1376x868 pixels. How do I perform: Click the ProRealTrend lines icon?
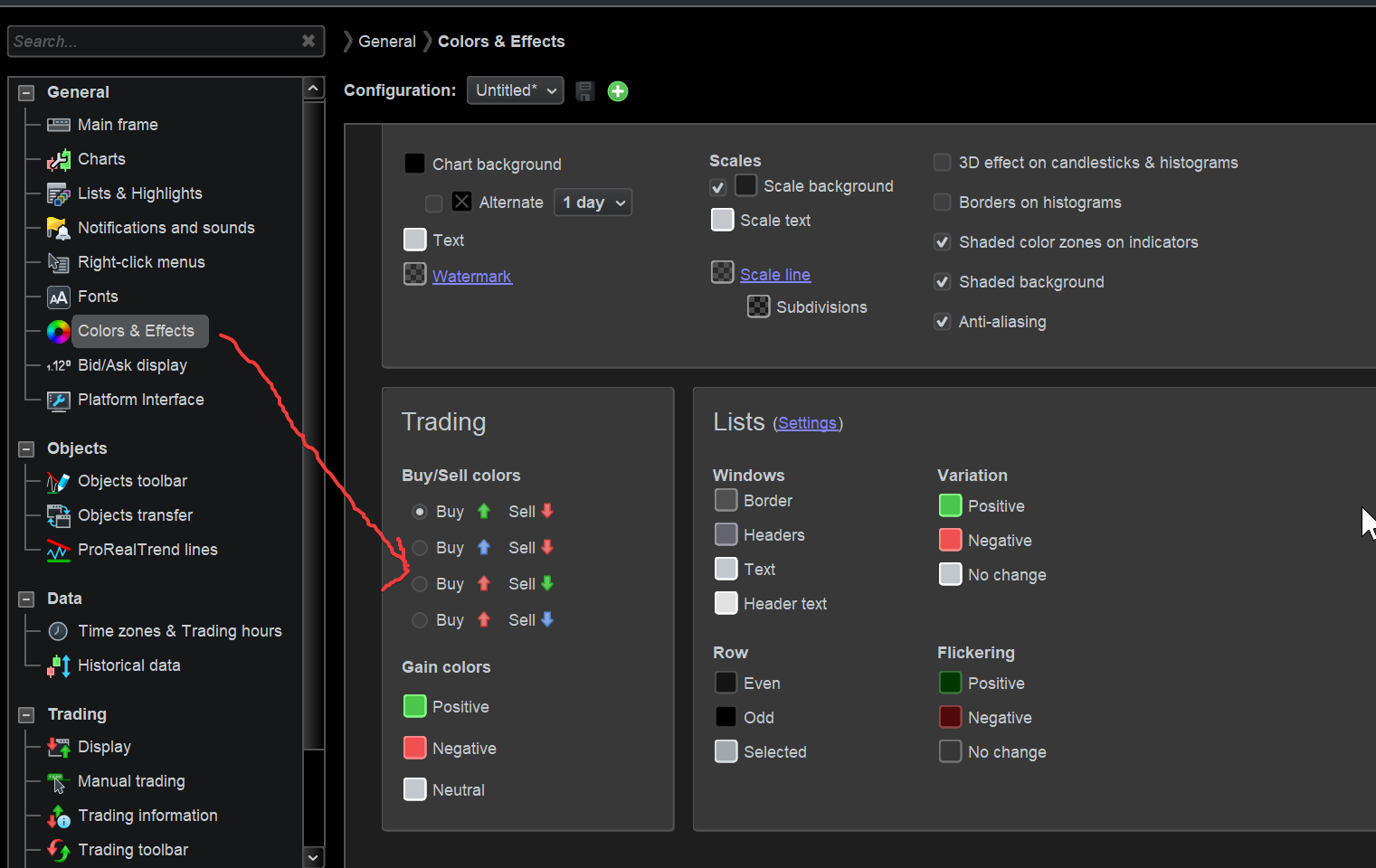coord(59,551)
